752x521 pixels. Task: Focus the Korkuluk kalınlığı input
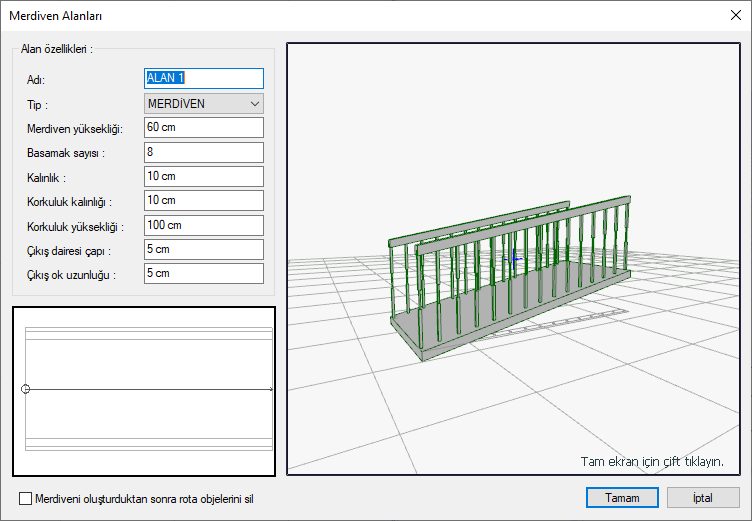203,201
